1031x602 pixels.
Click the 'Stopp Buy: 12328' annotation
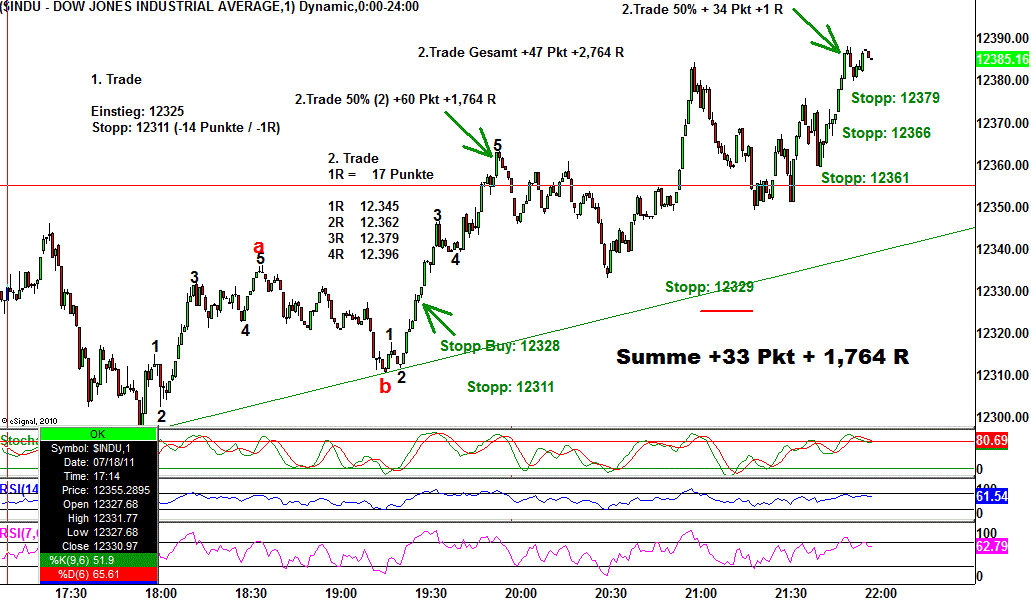[499, 346]
